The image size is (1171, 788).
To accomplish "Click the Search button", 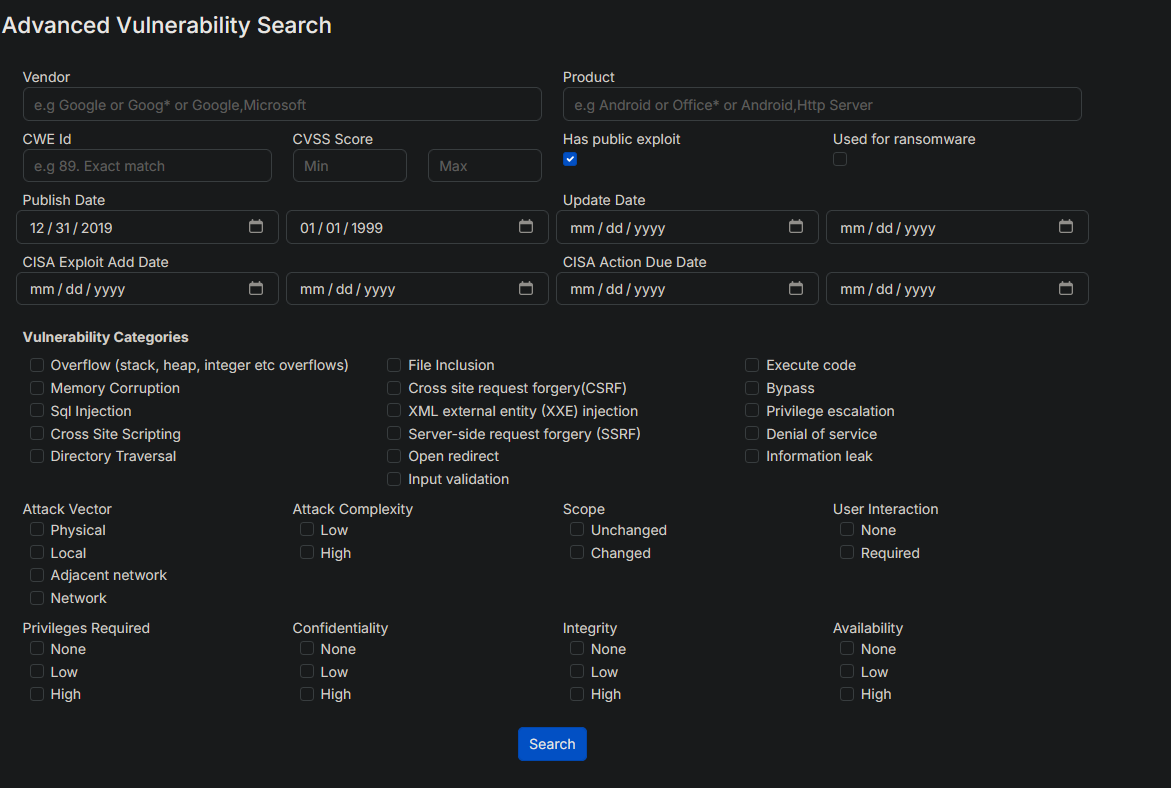I will 552,744.
